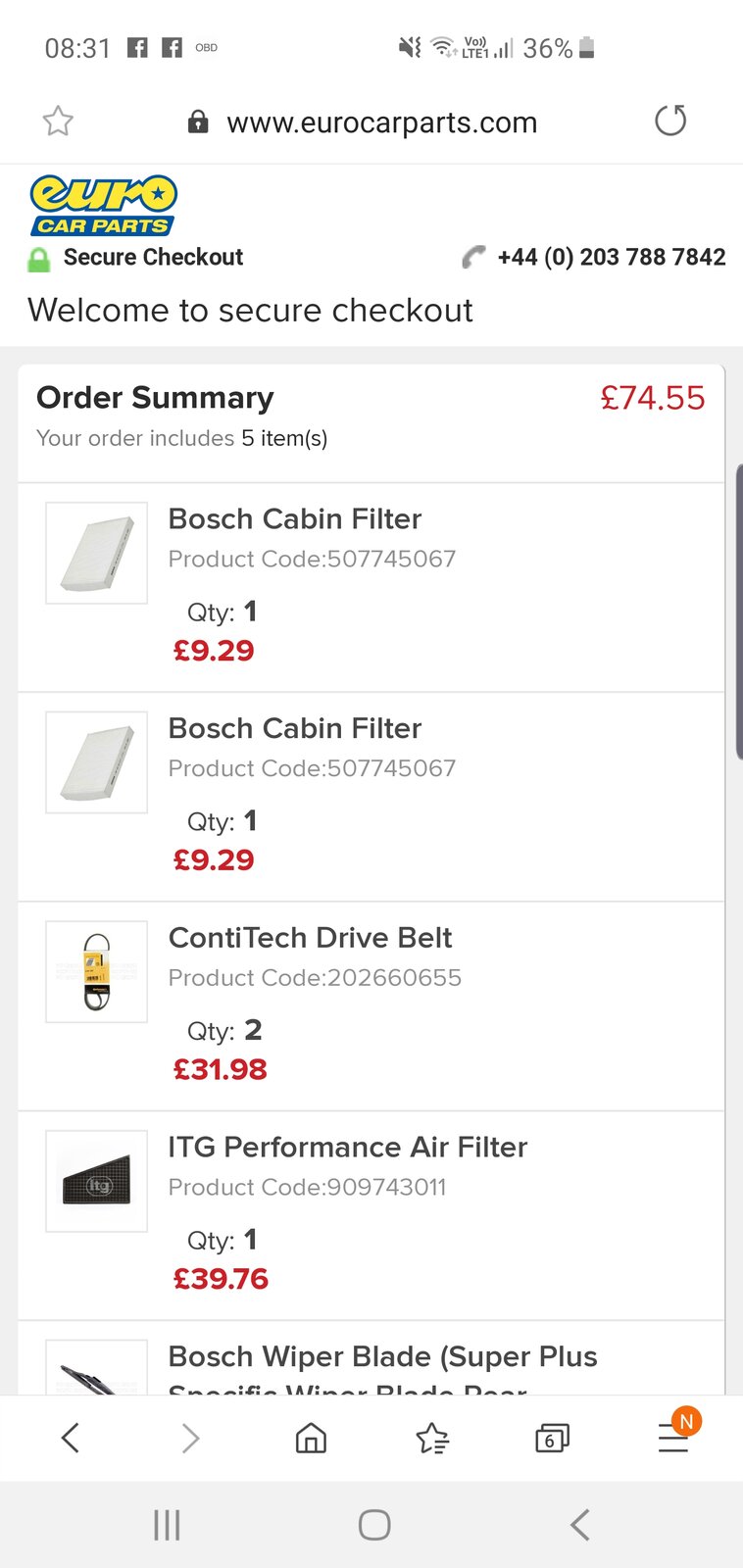Tap the ITG air filter thumbnail
Screen dimensions: 743x1568
pos(96,1181)
